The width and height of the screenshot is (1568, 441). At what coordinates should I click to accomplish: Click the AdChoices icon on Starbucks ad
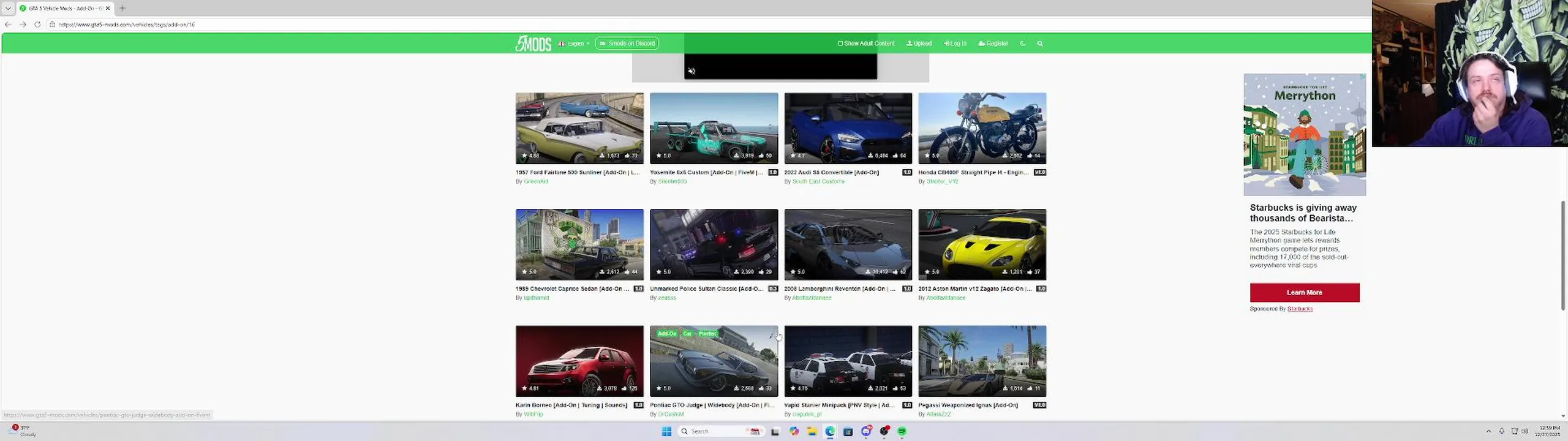point(1363,77)
